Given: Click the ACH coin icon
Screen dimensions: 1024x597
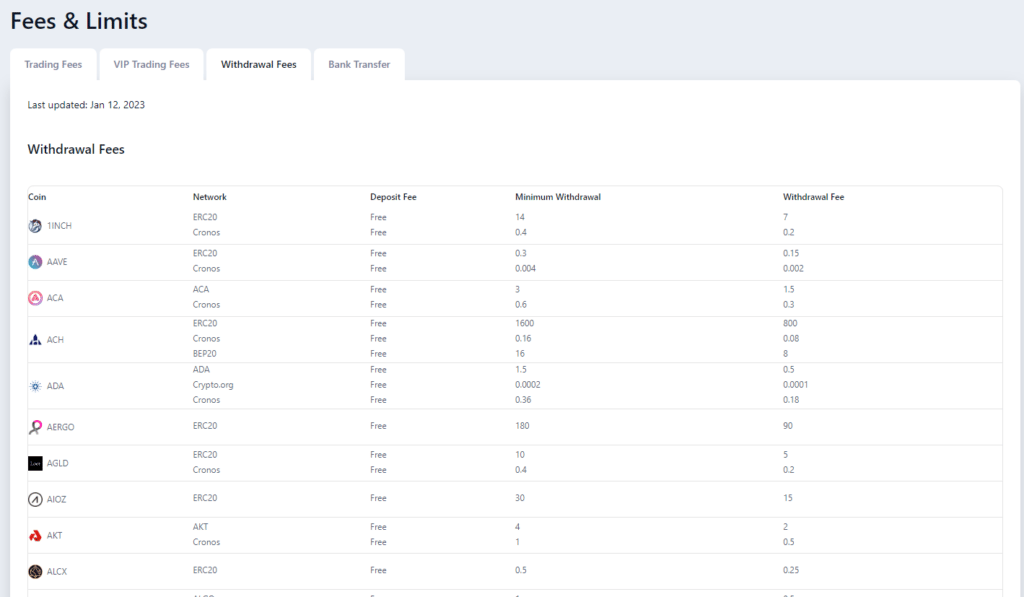Looking at the screenshot, I should click(x=35, y=340).
